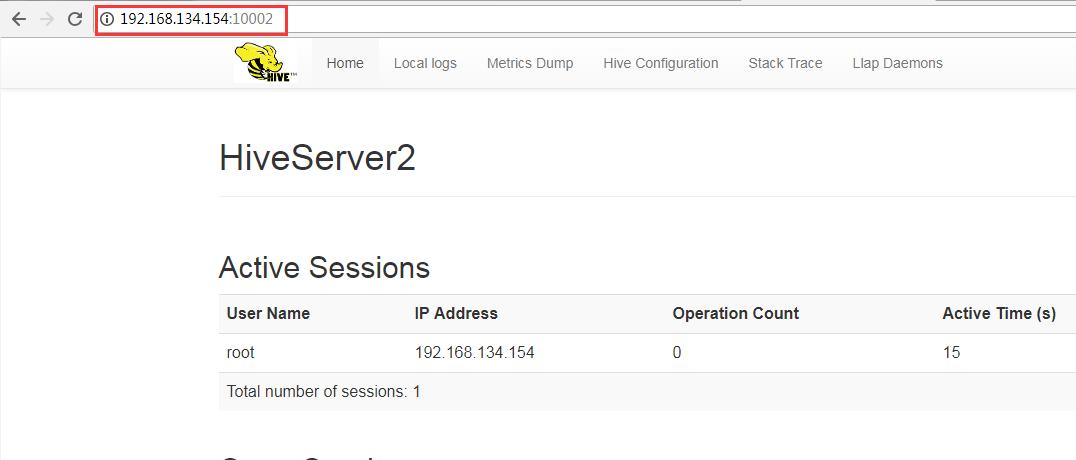The width and height of the screenshot is (1076, 460).
Task: Open the Stack Trace page
Action: pos(786,63)
